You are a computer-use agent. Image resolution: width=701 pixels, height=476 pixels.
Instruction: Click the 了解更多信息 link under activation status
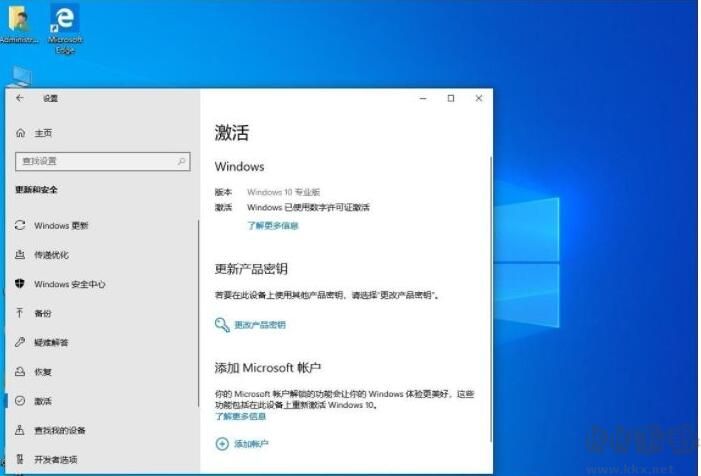coord(273,225)
